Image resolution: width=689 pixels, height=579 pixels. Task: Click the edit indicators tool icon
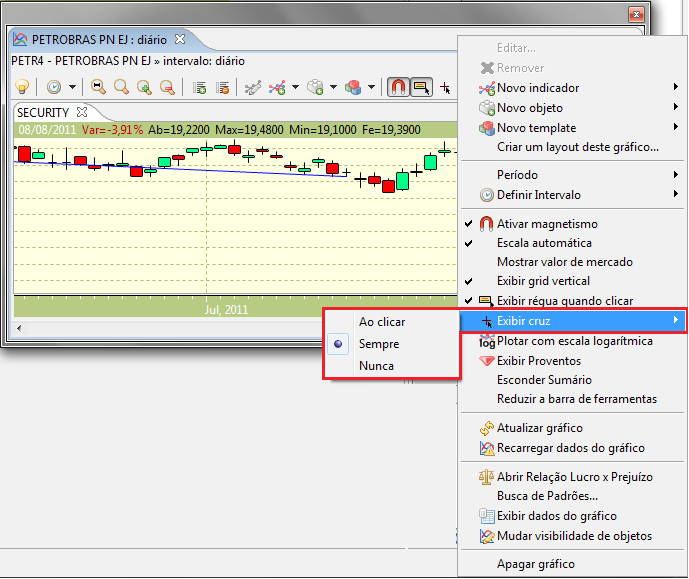(253, 87)
